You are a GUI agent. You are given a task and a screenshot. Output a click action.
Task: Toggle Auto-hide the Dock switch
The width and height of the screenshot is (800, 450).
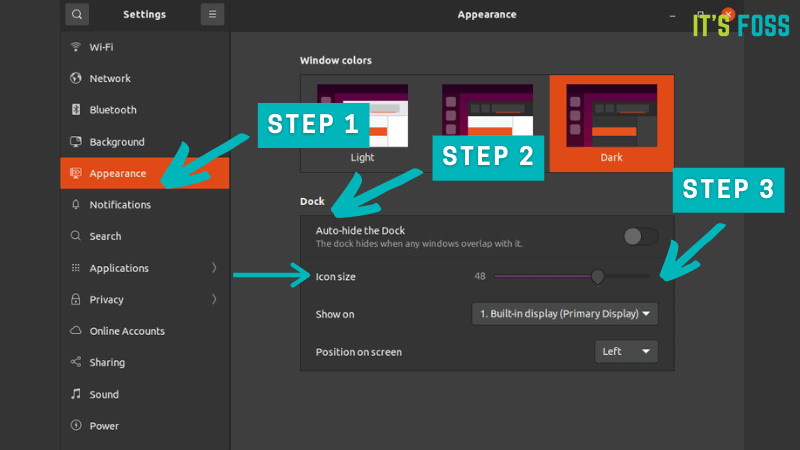(640, 236)
